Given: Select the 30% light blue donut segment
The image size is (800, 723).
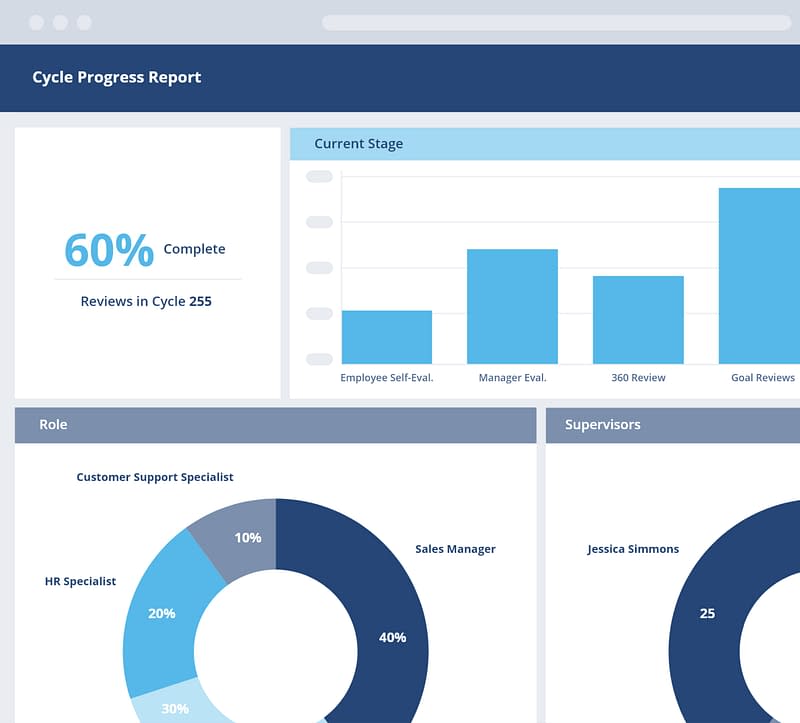Looking at the screenshot, I should tap(176, 705).
